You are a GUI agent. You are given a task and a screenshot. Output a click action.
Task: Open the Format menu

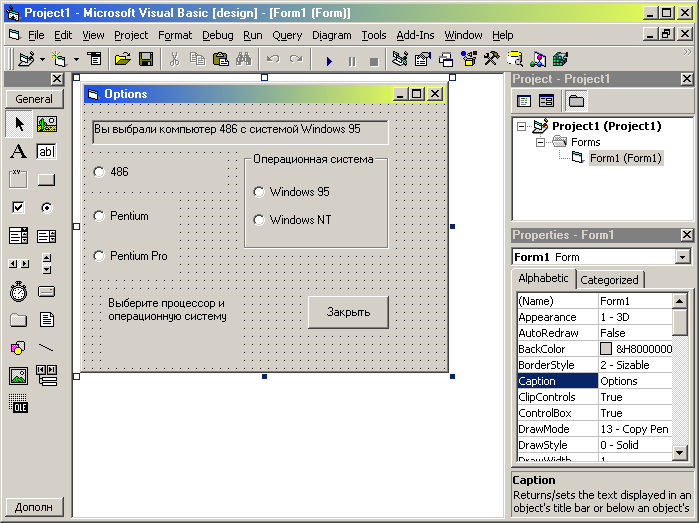point(175,35)
